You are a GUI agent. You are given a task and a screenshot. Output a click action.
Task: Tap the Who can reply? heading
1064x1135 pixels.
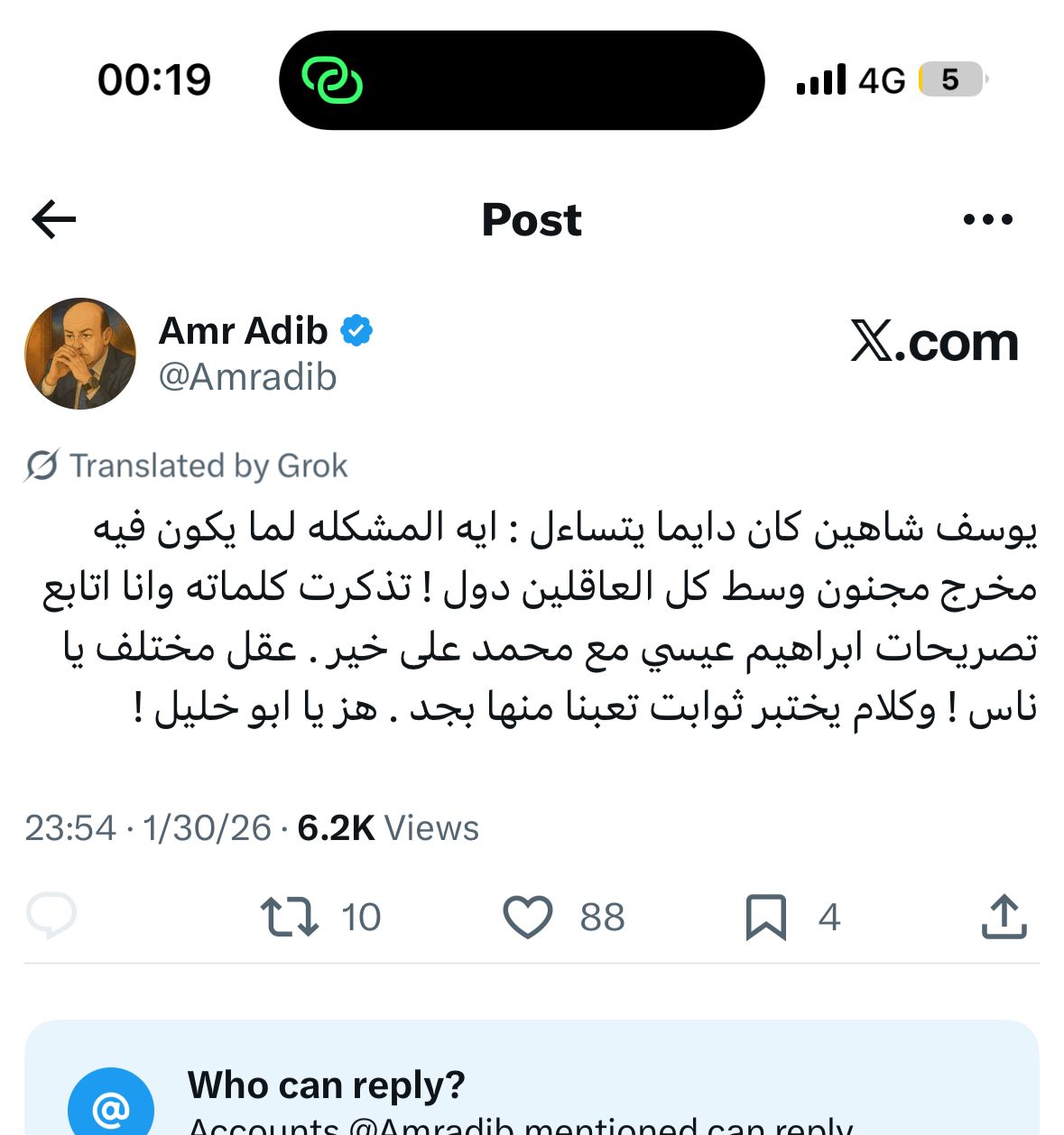(326, 1084)
